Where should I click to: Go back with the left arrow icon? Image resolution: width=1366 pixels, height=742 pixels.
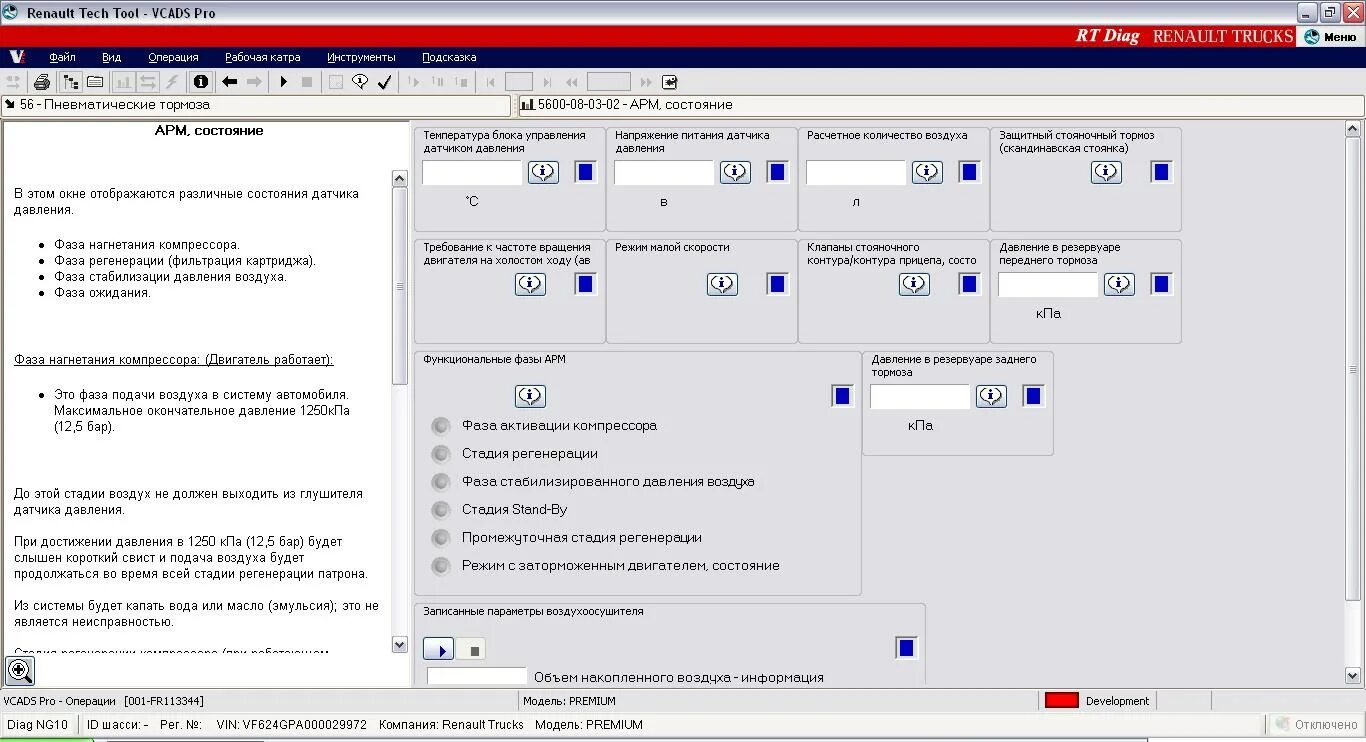coord(230,82)
